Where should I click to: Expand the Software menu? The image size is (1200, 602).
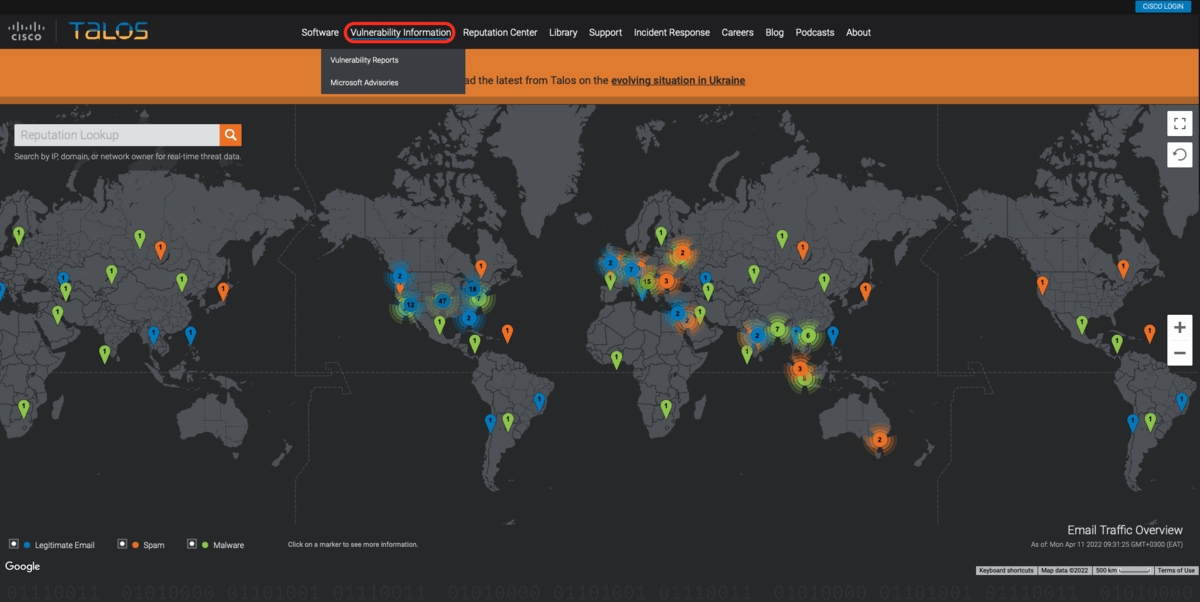[x=320, y=32]
